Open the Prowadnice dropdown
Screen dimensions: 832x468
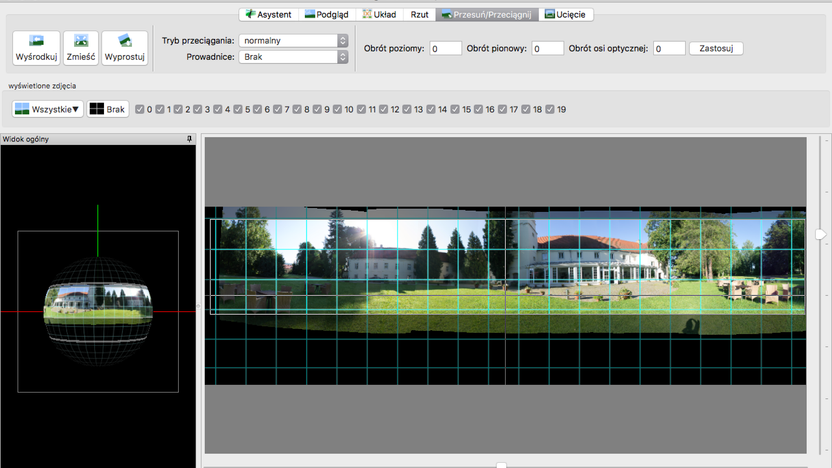pyautogui.click(x=293, y=57)
